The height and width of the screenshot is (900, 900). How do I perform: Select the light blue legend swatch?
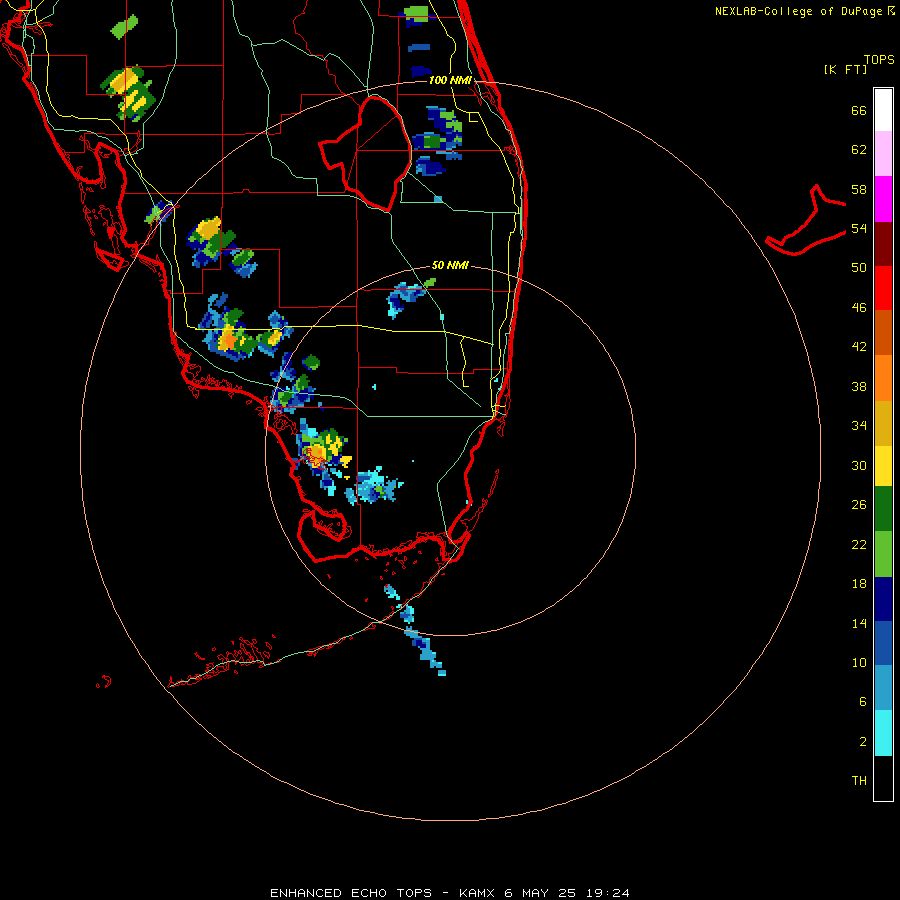883,688
